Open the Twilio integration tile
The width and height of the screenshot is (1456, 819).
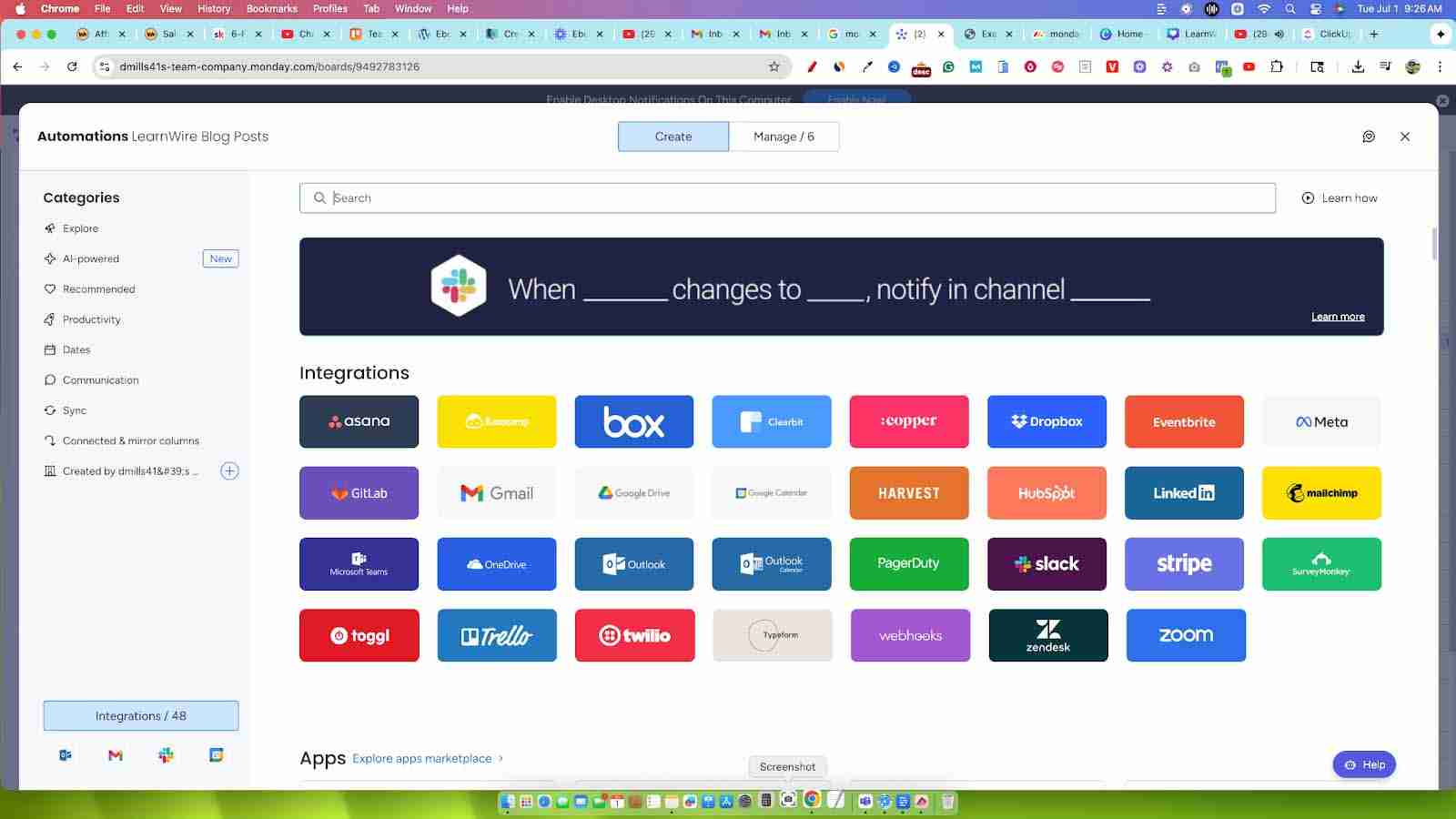(x=634, y=635)
